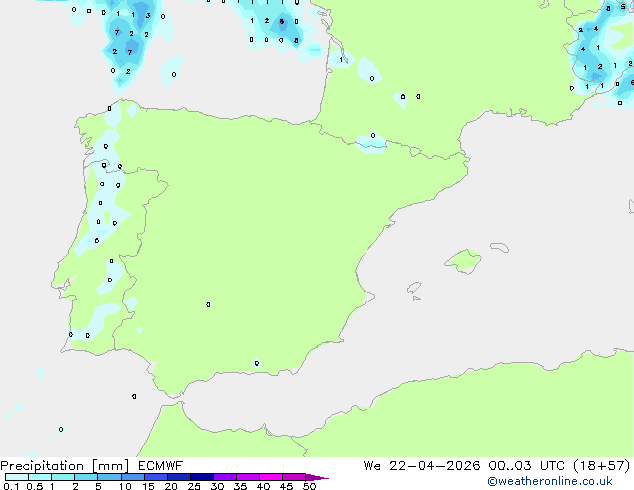Pick the purple legend swatch above 30

pyautogui.click(x=225, y=477)
